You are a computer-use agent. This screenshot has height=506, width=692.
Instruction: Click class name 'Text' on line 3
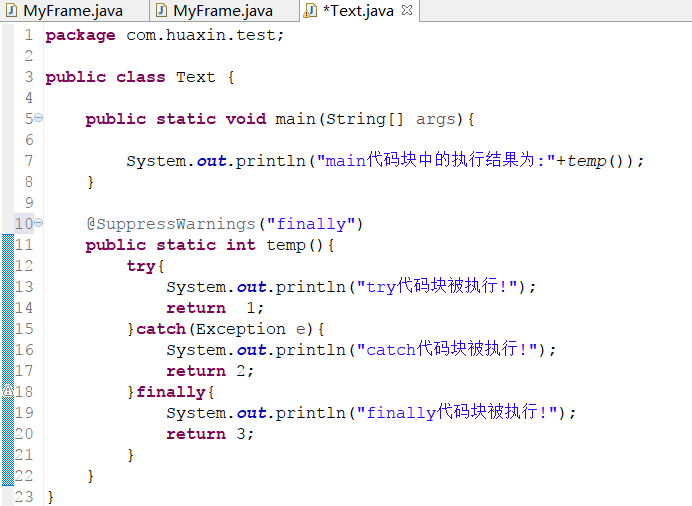click(196, 77)
